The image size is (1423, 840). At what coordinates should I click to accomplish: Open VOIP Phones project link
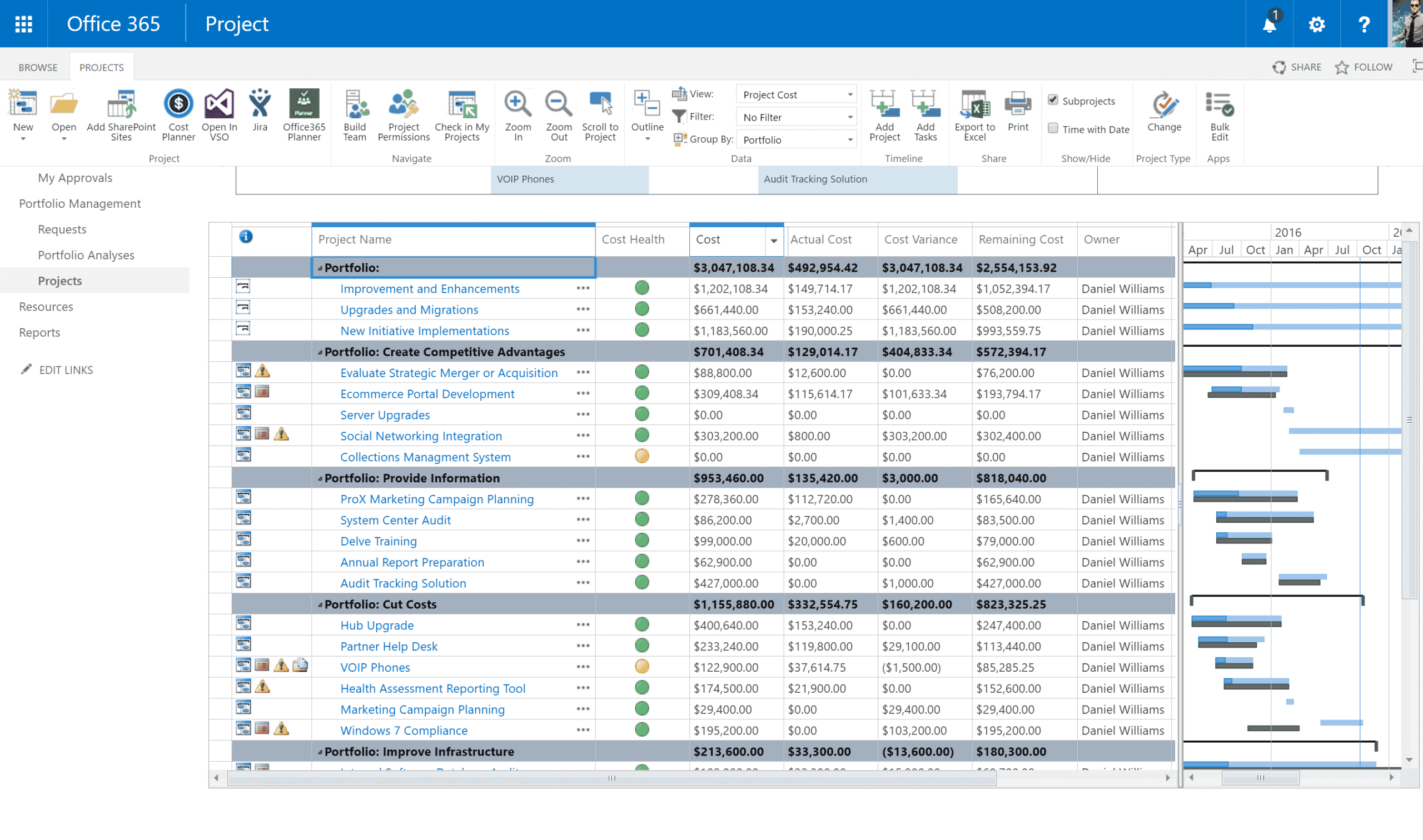click(x=375, y=667)
